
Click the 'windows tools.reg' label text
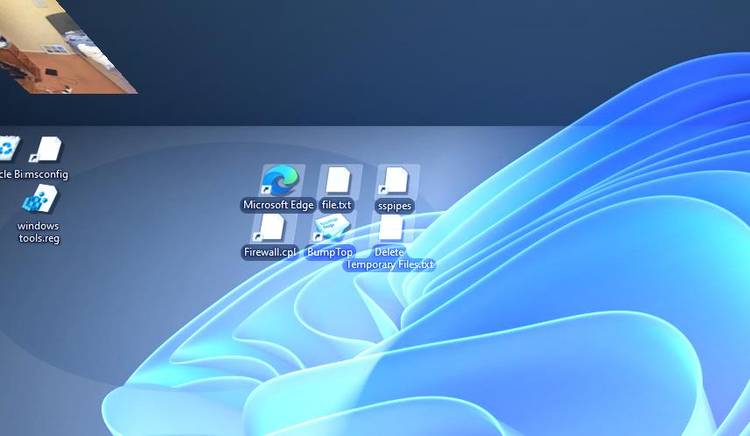tap(39, 232)
